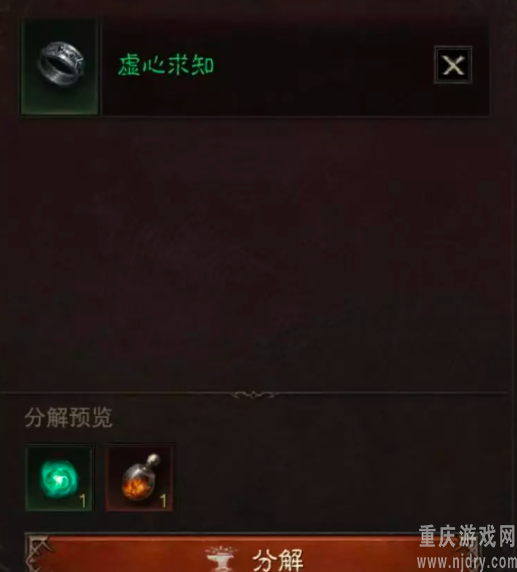Remove 虚心求知 with the X button
Screen dimensions: 517x572
453,65
